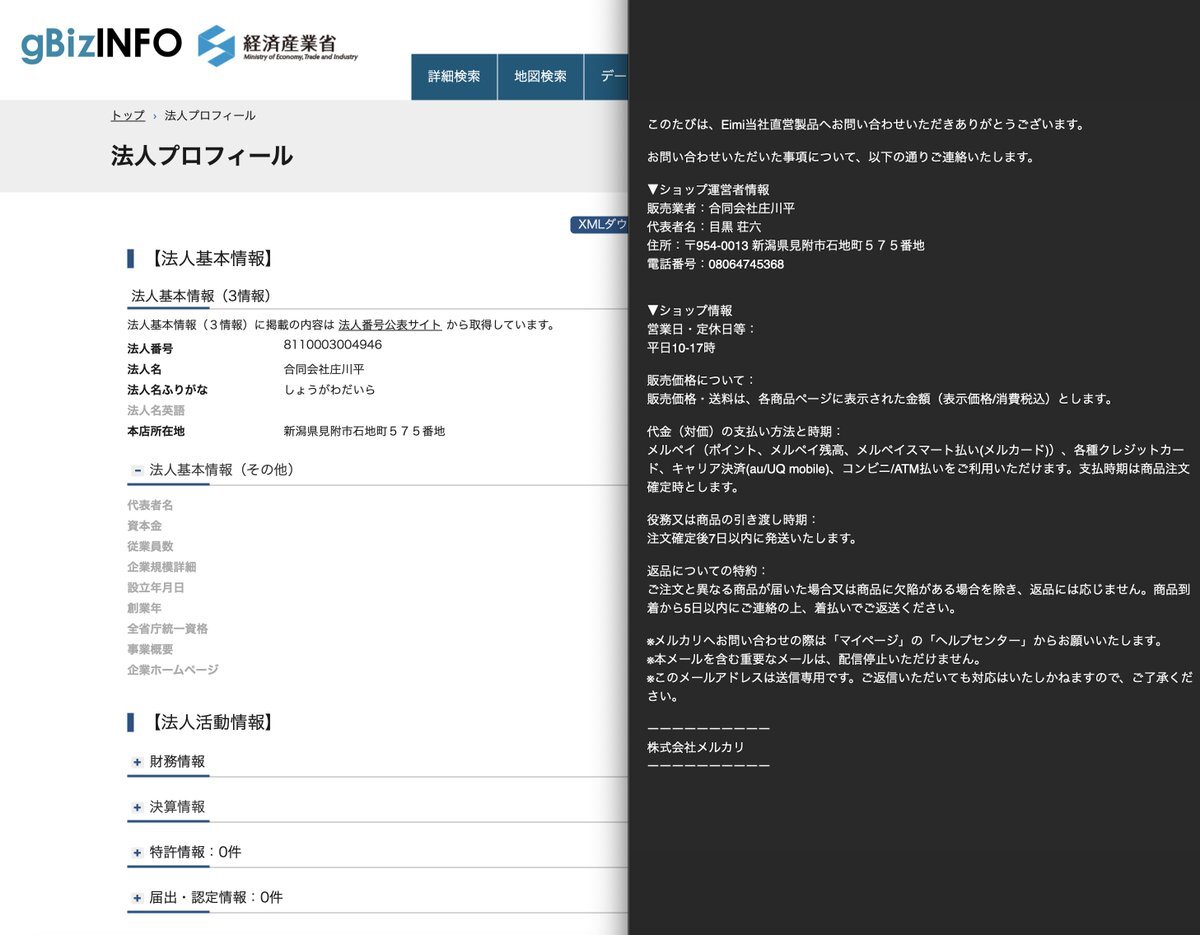Click the 法人プロフィール page title
The width and height of the screenshot is (1200, 935).
click(x=202, y=156)
